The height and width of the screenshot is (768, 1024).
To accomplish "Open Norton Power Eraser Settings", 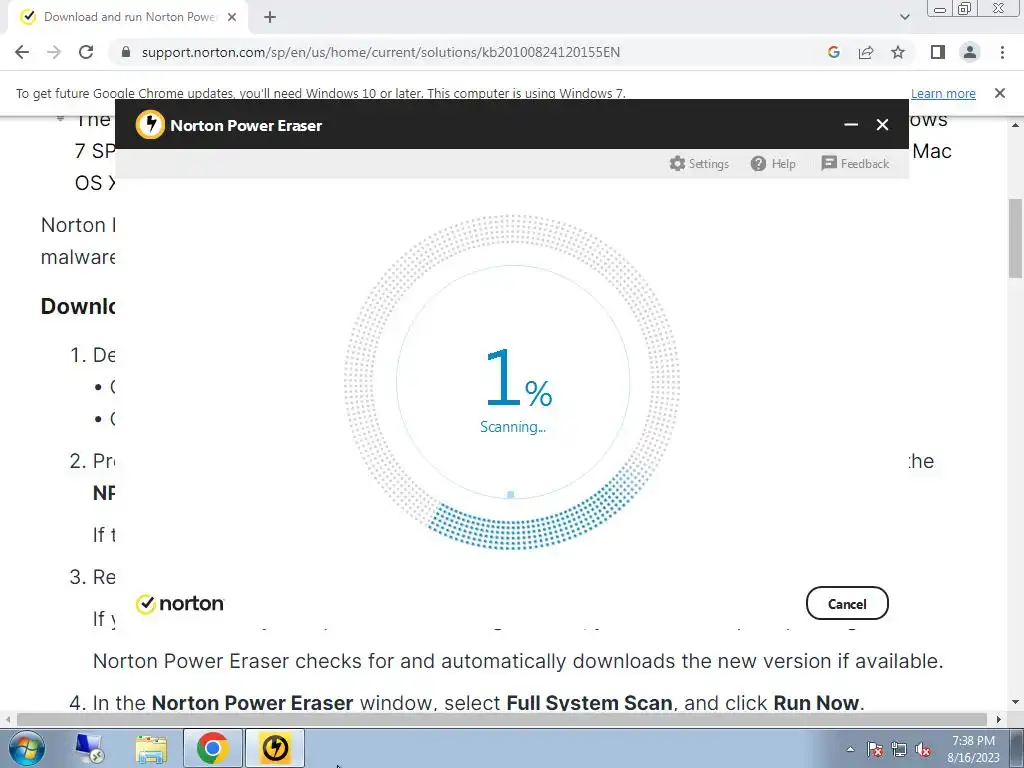I will tap(699, 164).
